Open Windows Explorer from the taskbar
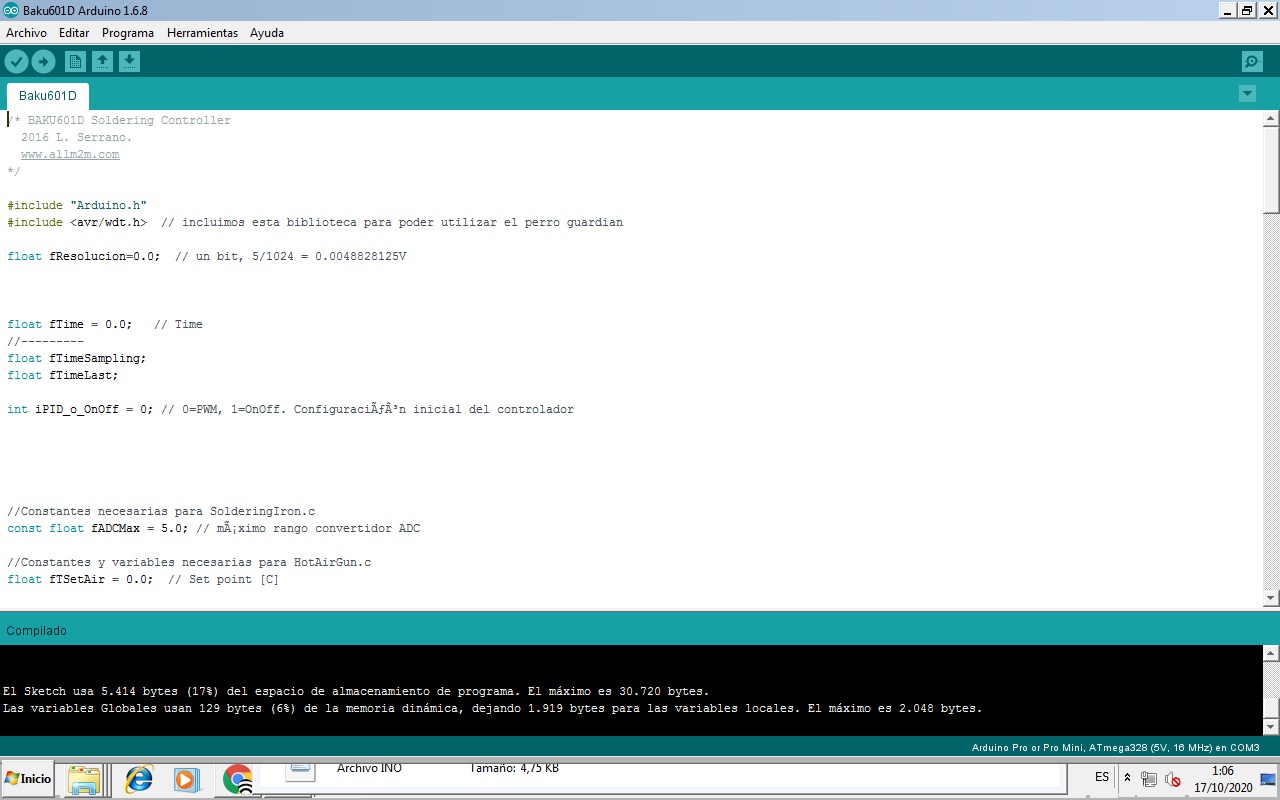The width and height of the screenshot is (1280, 800). (x=85, y=779)
